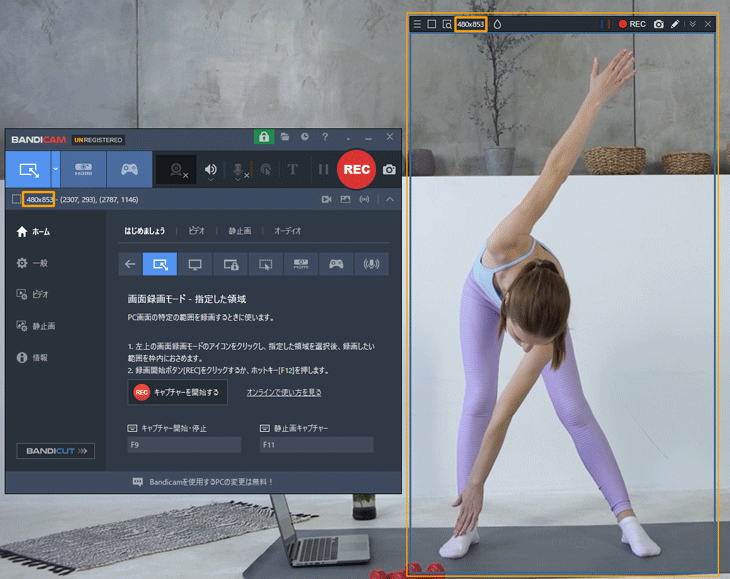The image size is (730, 579).
Task: Open the output folder icon in title bar
Action: tap(285, 137)
